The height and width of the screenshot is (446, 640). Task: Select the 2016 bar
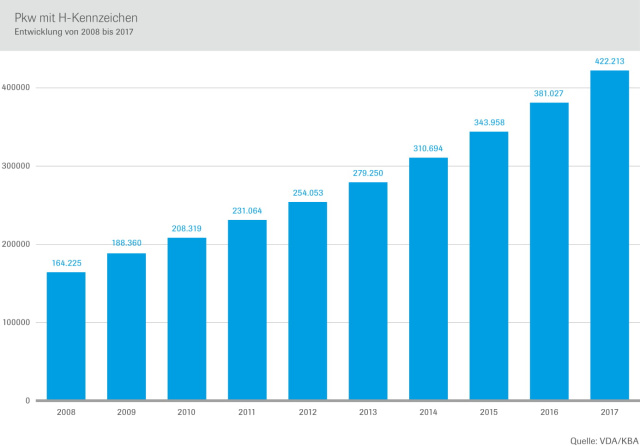[x=549, y=251]
